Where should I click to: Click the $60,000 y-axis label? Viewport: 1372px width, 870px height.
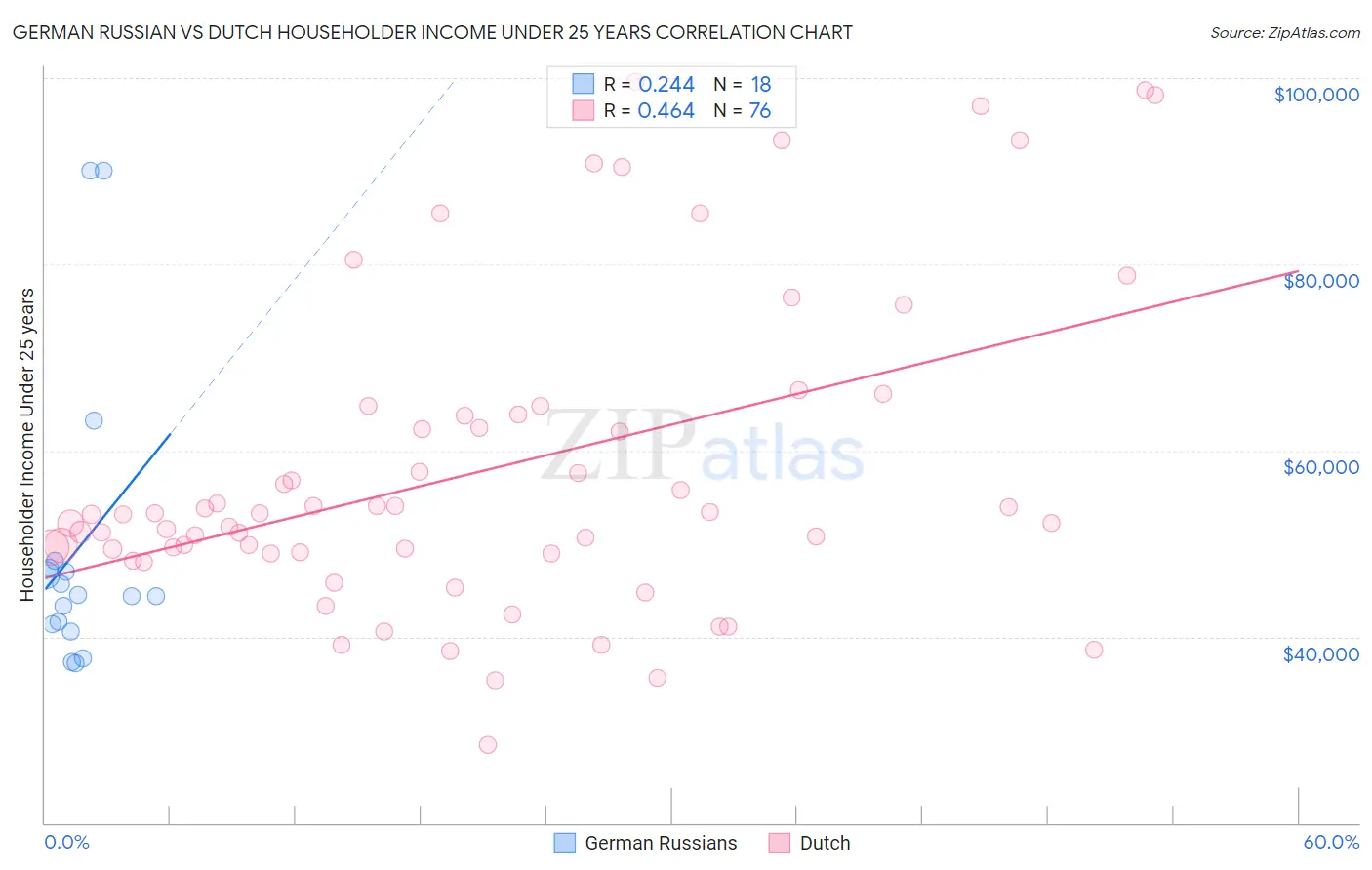1320,467
